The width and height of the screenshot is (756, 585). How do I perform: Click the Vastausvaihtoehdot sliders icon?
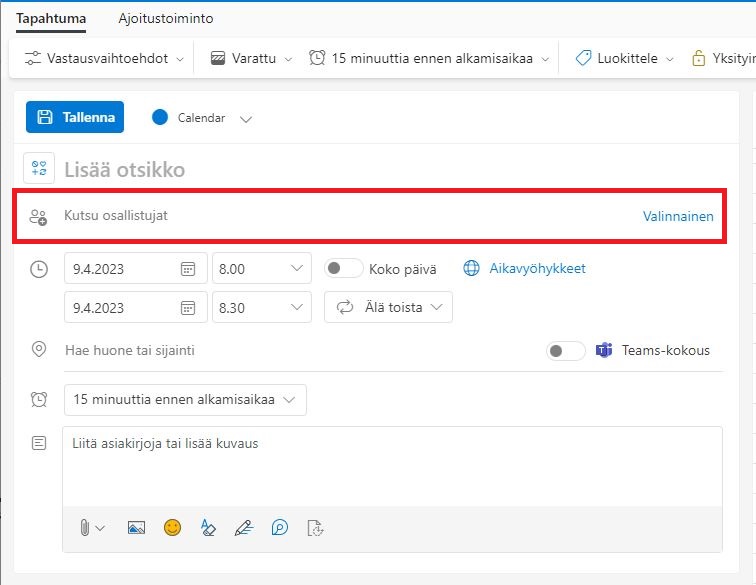pos(33,58)
